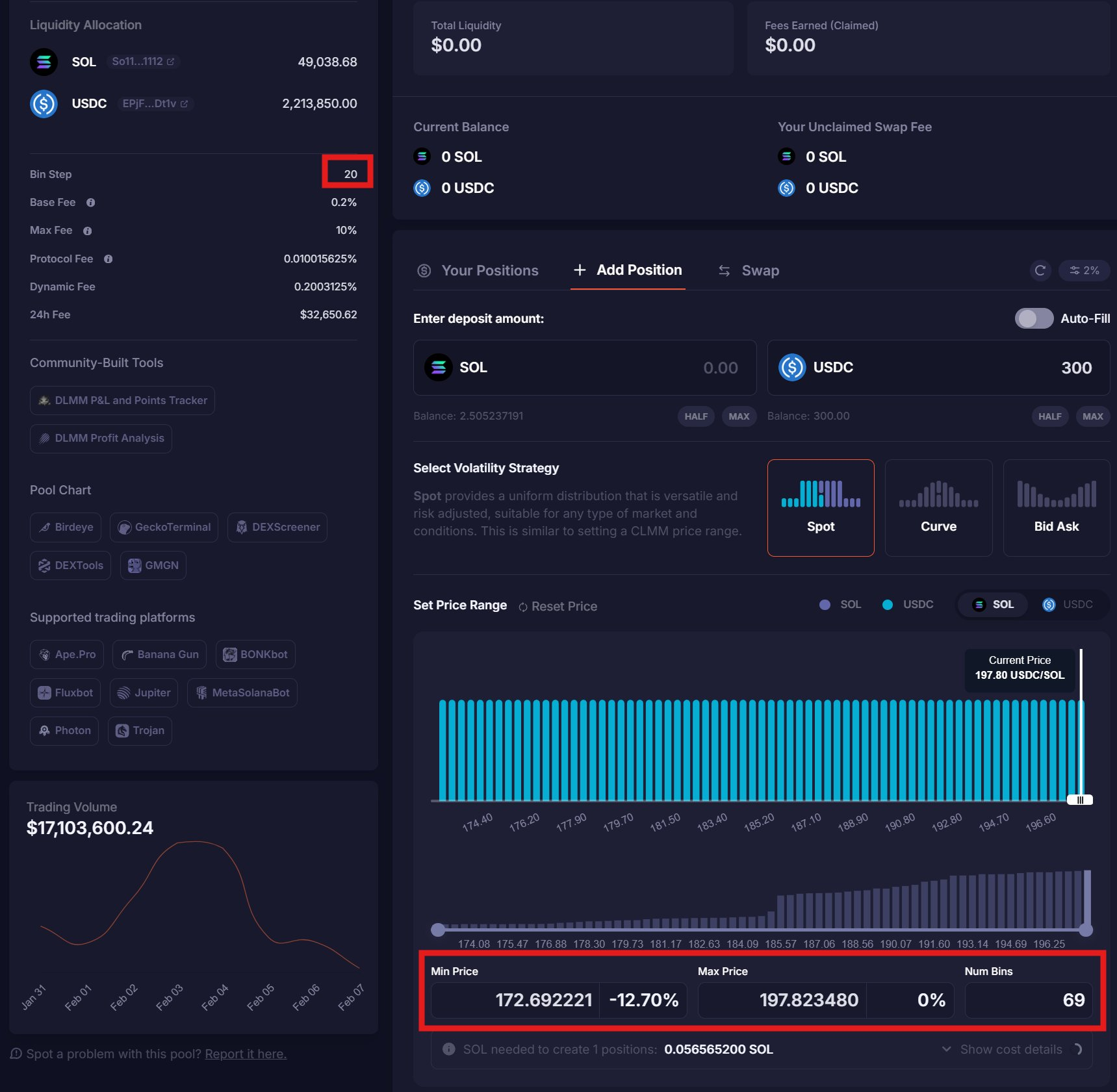Click the Reset Price icon
This screenshot has height=1092, width=1117.
pos(523,607)
